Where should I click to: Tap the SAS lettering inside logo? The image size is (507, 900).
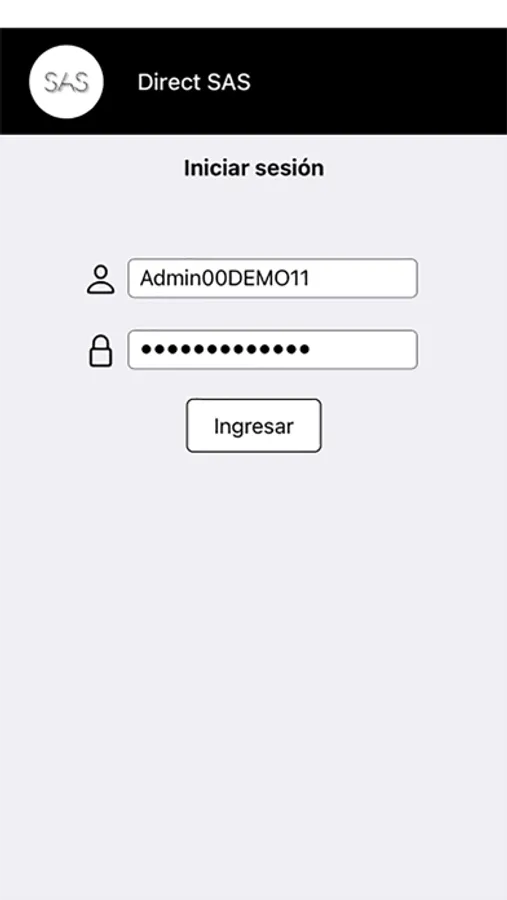click(x=67, y=83)
